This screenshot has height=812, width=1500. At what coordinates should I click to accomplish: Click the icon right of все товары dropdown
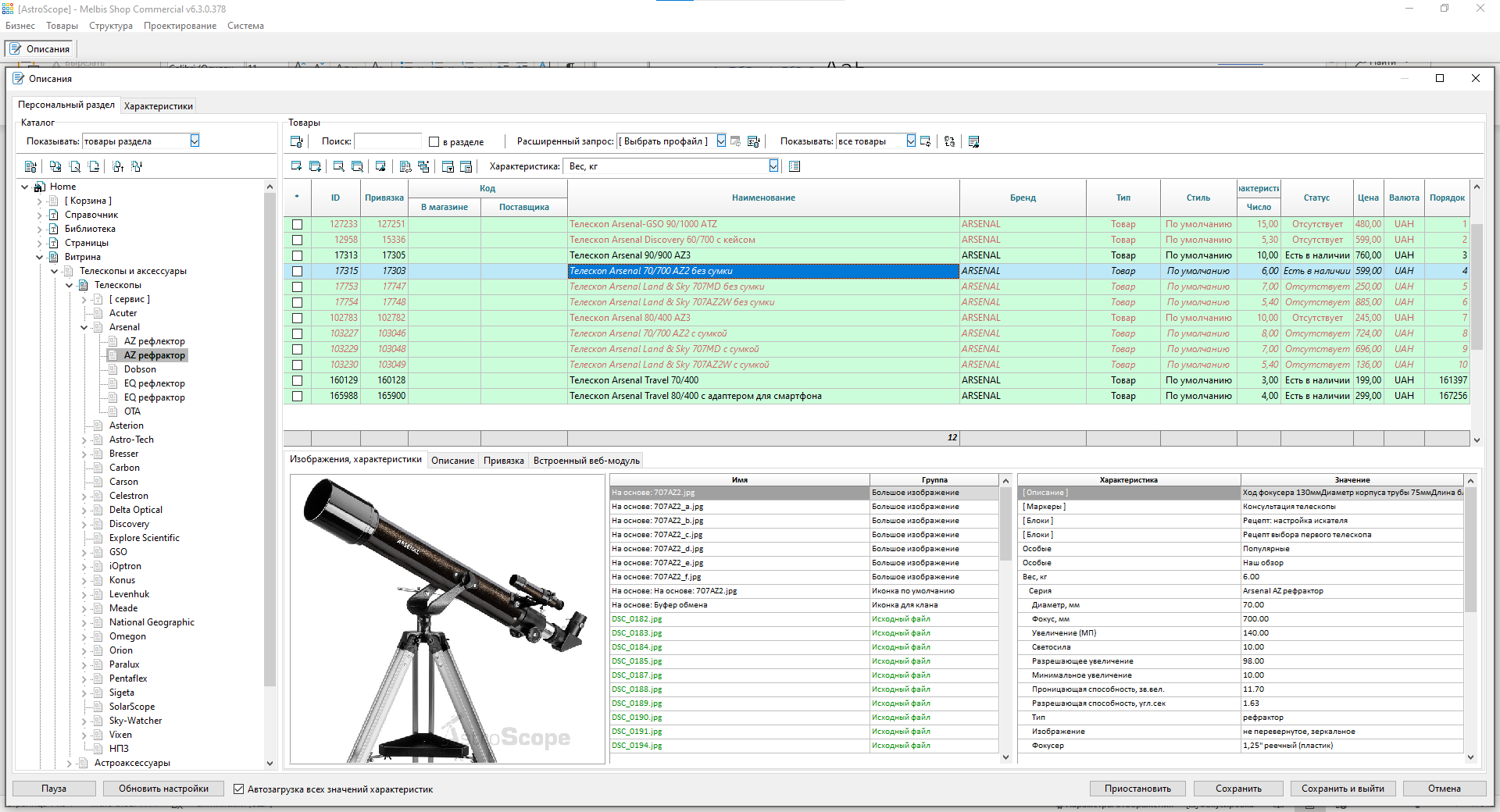[x=926, y=141]
